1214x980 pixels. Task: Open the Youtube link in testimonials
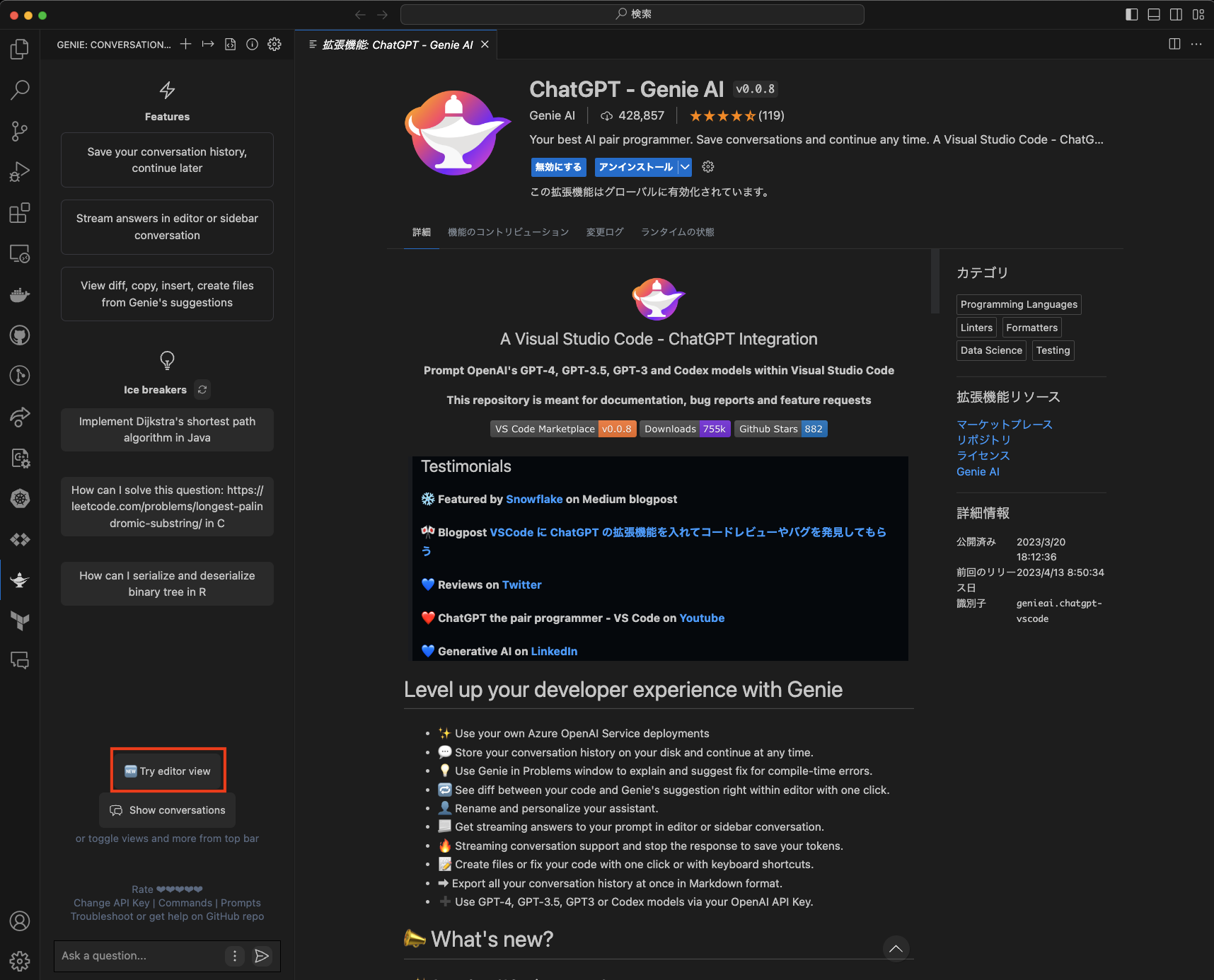702,618
